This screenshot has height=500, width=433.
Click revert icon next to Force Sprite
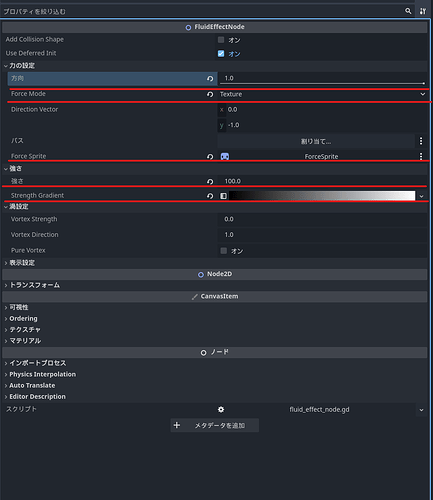(210, 156)
